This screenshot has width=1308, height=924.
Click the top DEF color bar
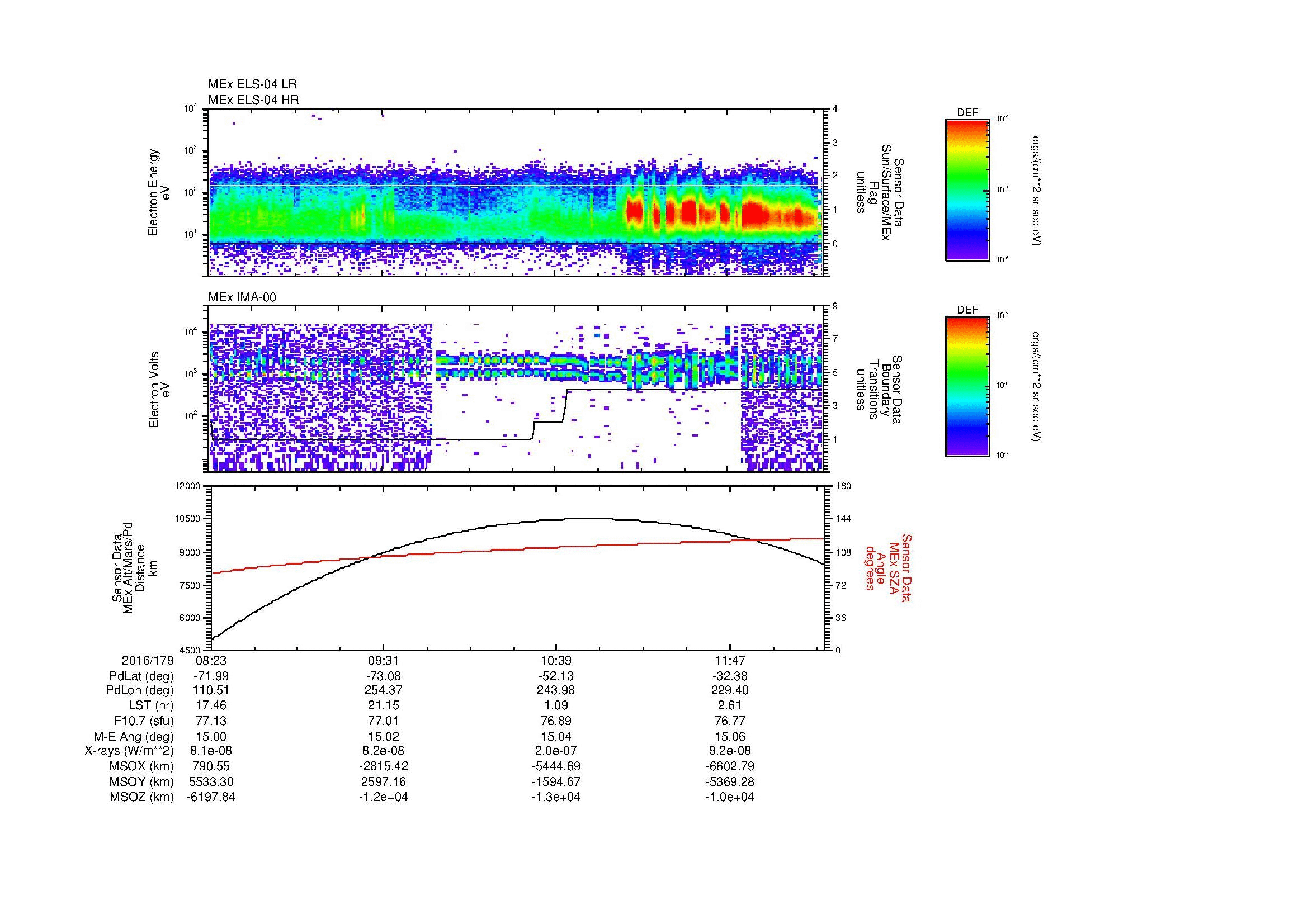click(x=967, y=189)
